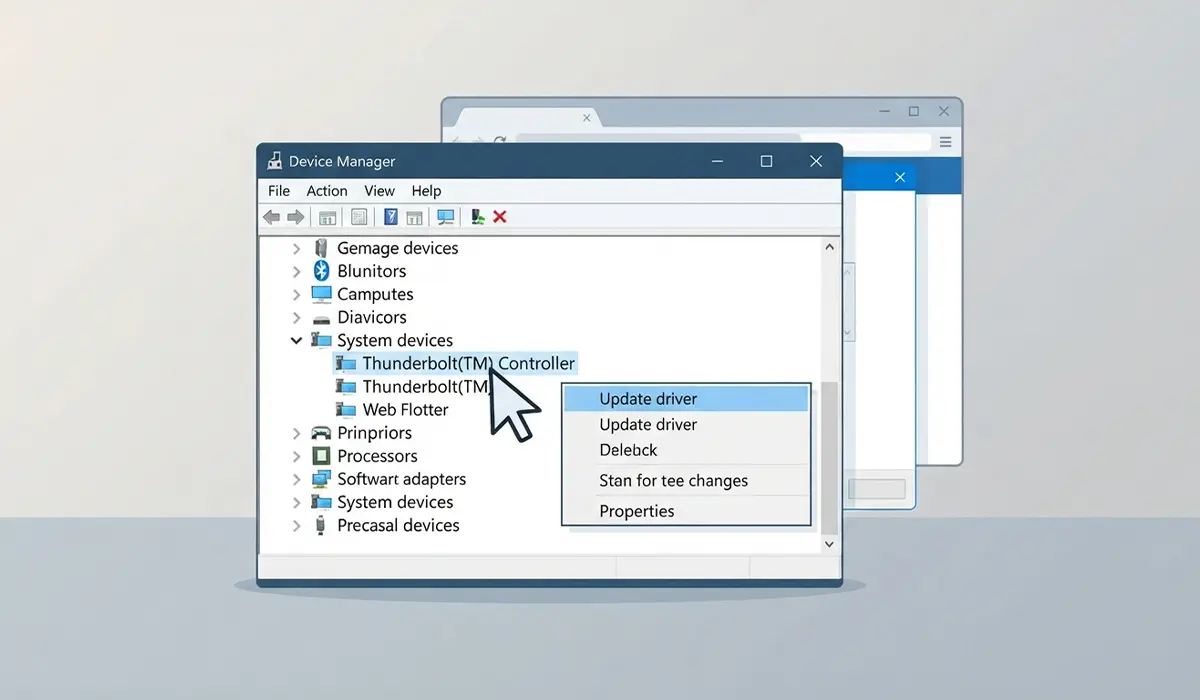Select the Web Flotter device
The image size is (1200, 700).
click(x=405, y=409)
